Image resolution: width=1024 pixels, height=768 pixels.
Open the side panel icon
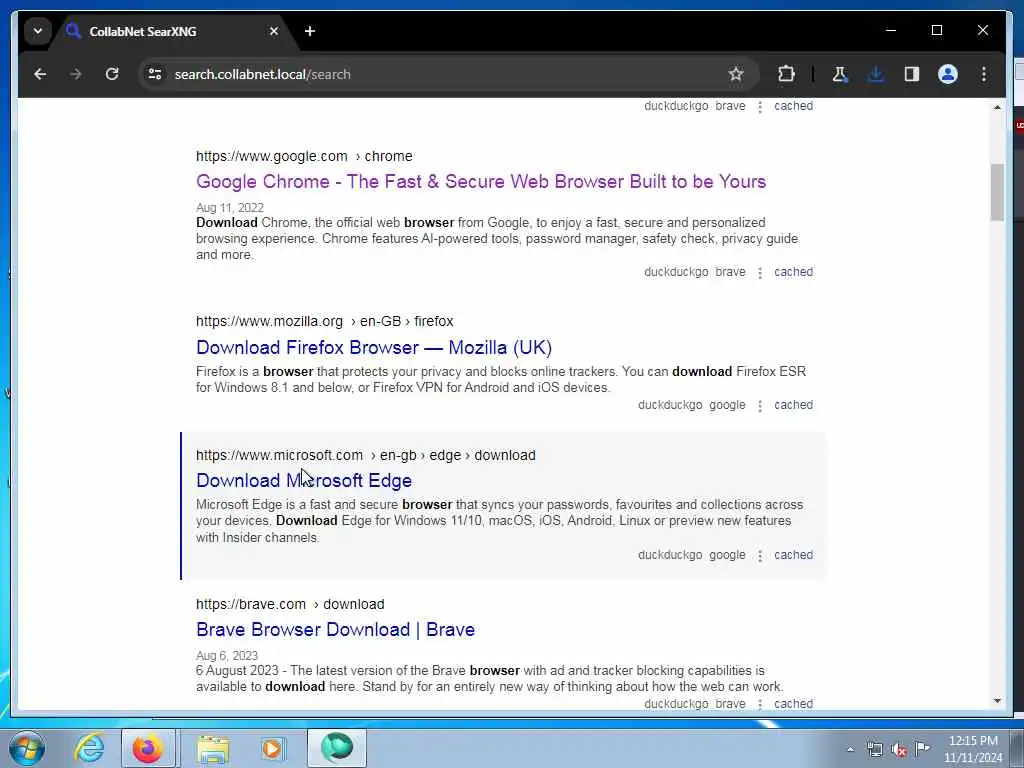pos(912,74)
